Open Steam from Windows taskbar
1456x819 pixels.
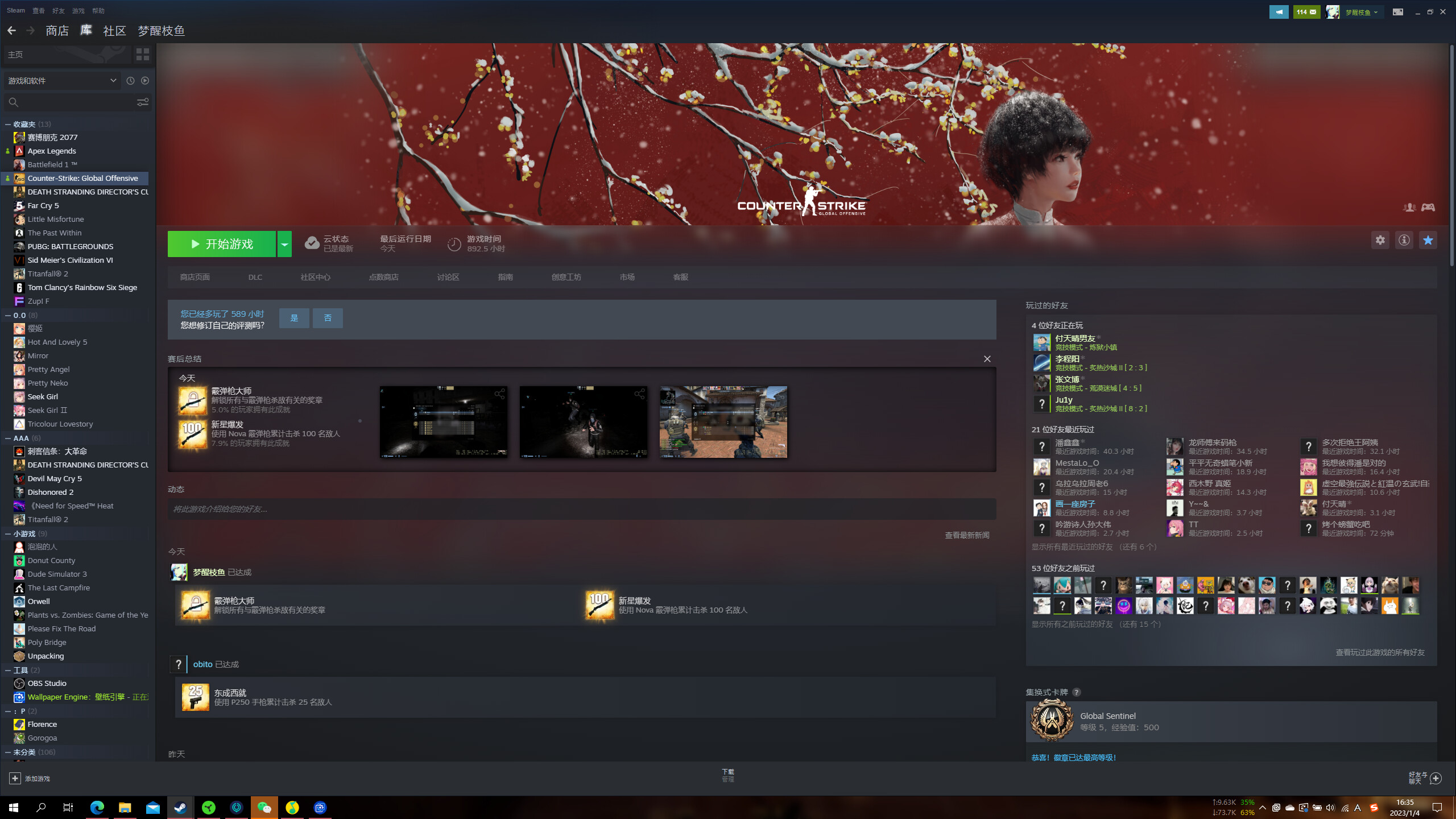tap(180, 808)
